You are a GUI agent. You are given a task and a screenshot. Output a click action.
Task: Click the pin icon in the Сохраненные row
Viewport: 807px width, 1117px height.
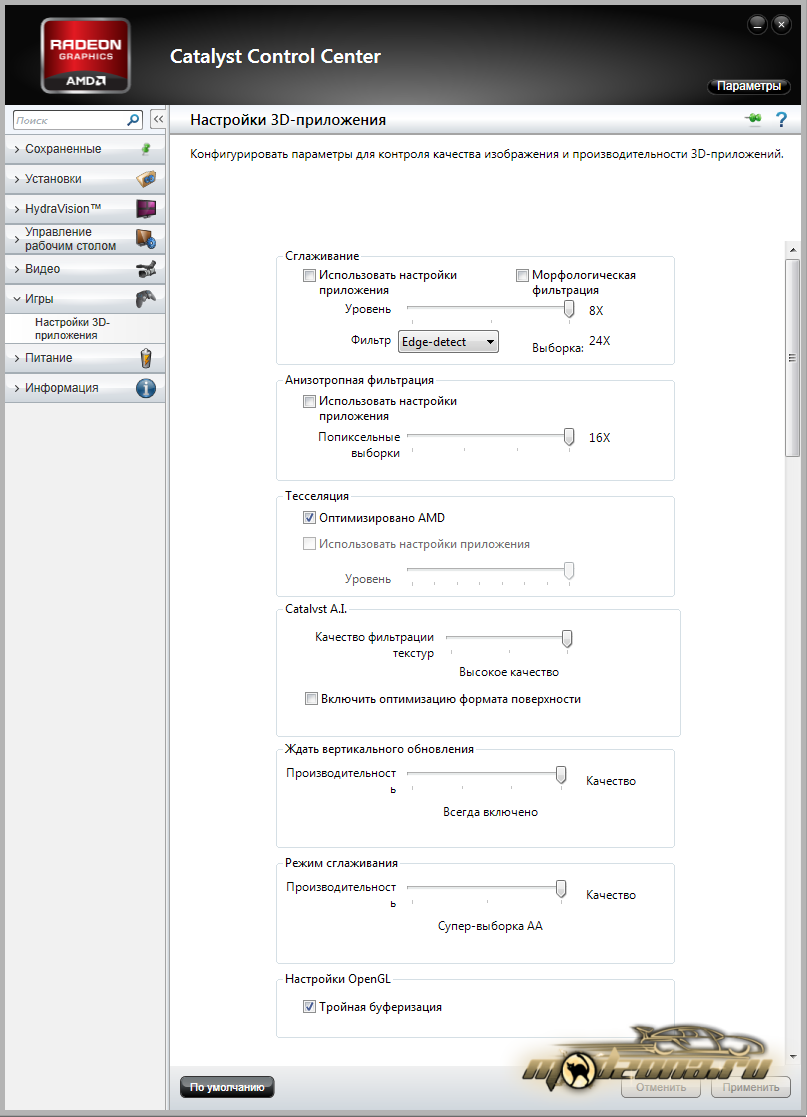click(146, 149)
